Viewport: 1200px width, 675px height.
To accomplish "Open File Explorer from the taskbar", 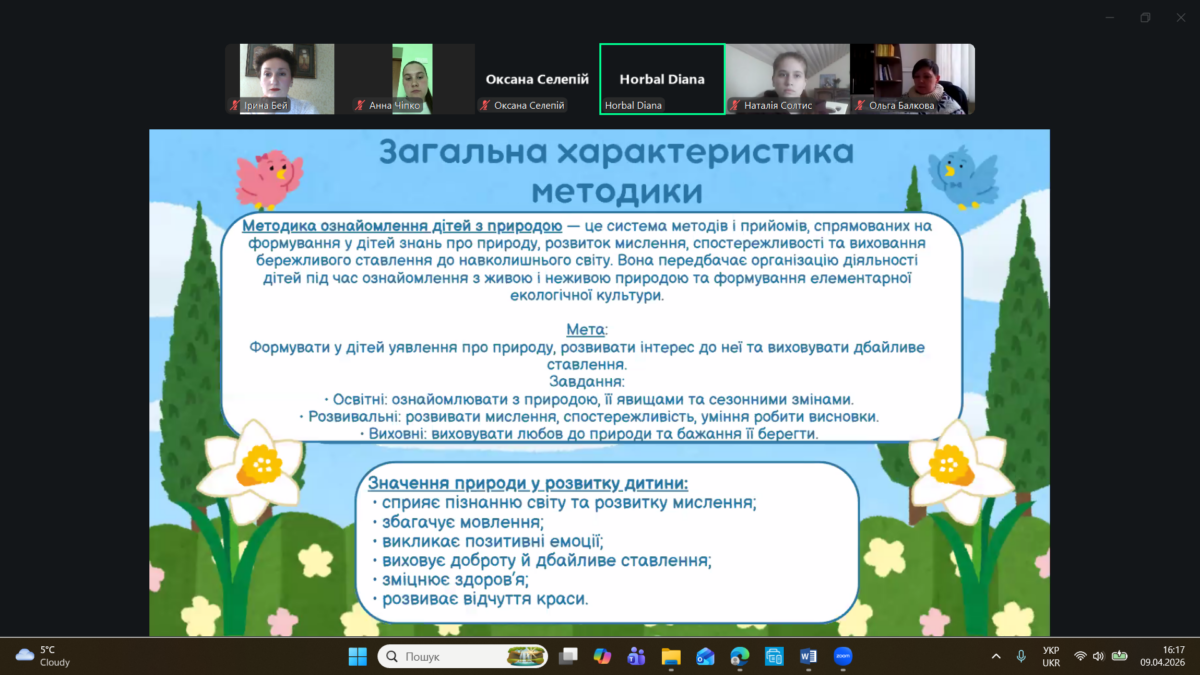I will [x=671, y=656].
